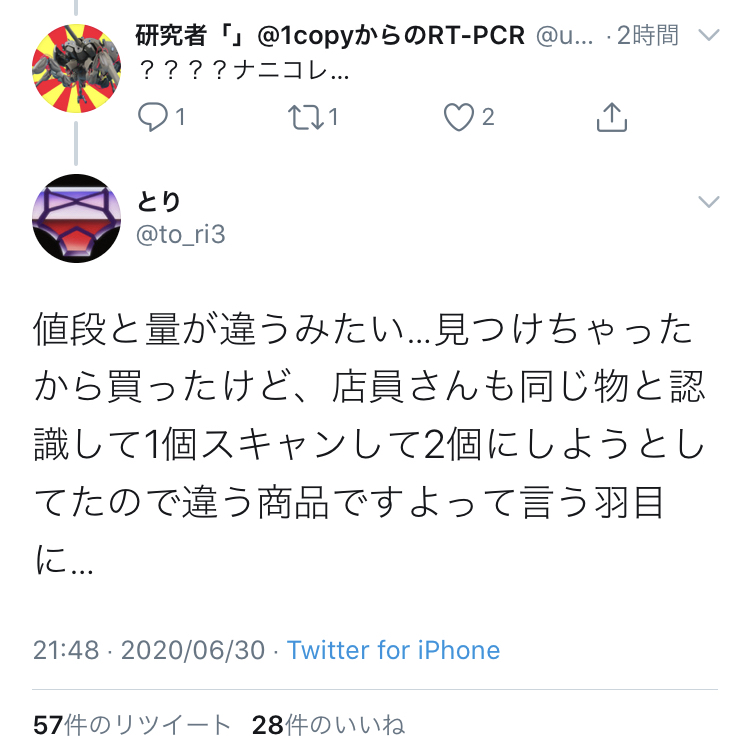Viewport: 750px width, 755px height.
Task: Like the ナニコレ tweet with heart
Action: point(459,117)
